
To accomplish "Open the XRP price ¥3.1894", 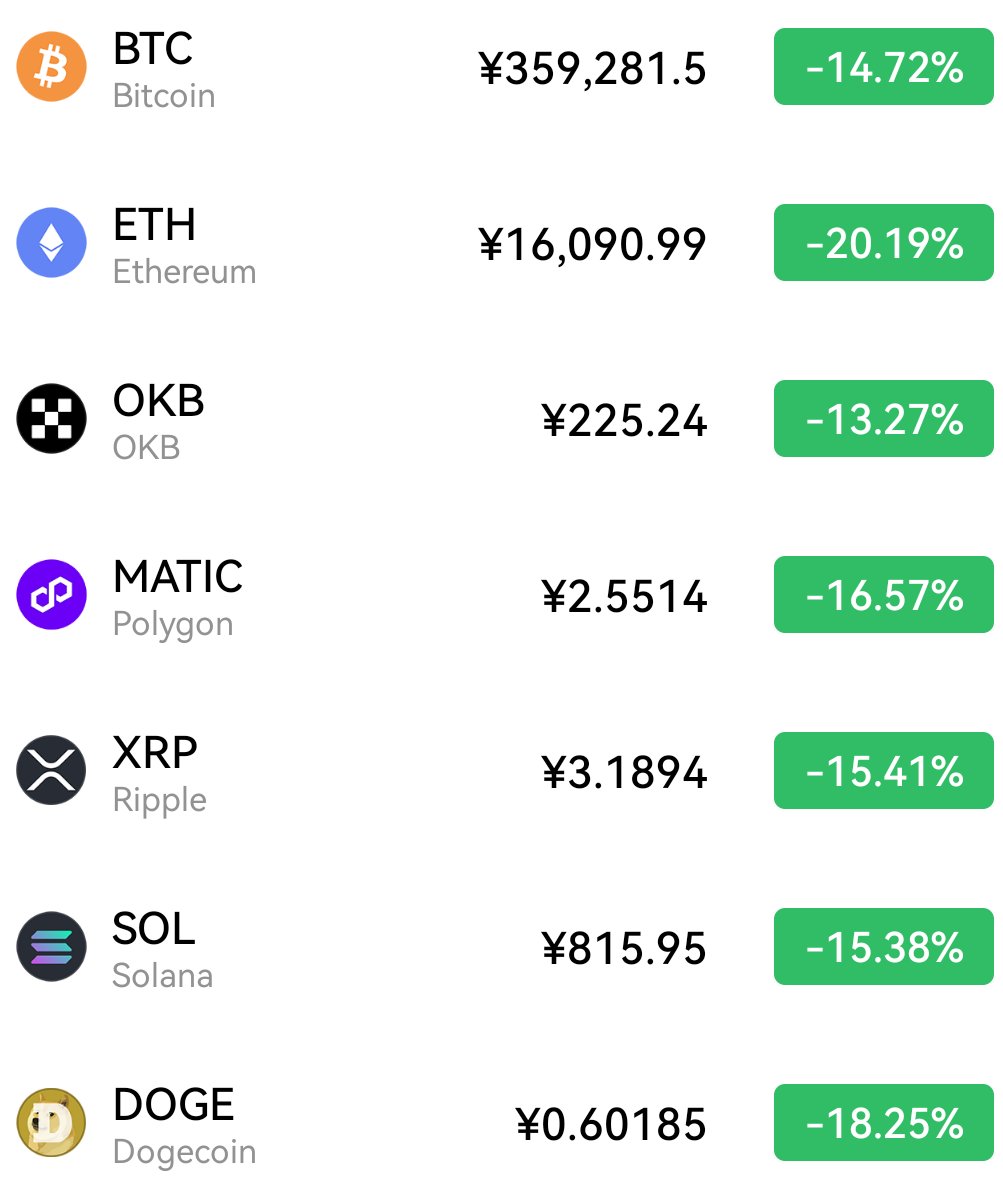I will [x=624, y=773].
